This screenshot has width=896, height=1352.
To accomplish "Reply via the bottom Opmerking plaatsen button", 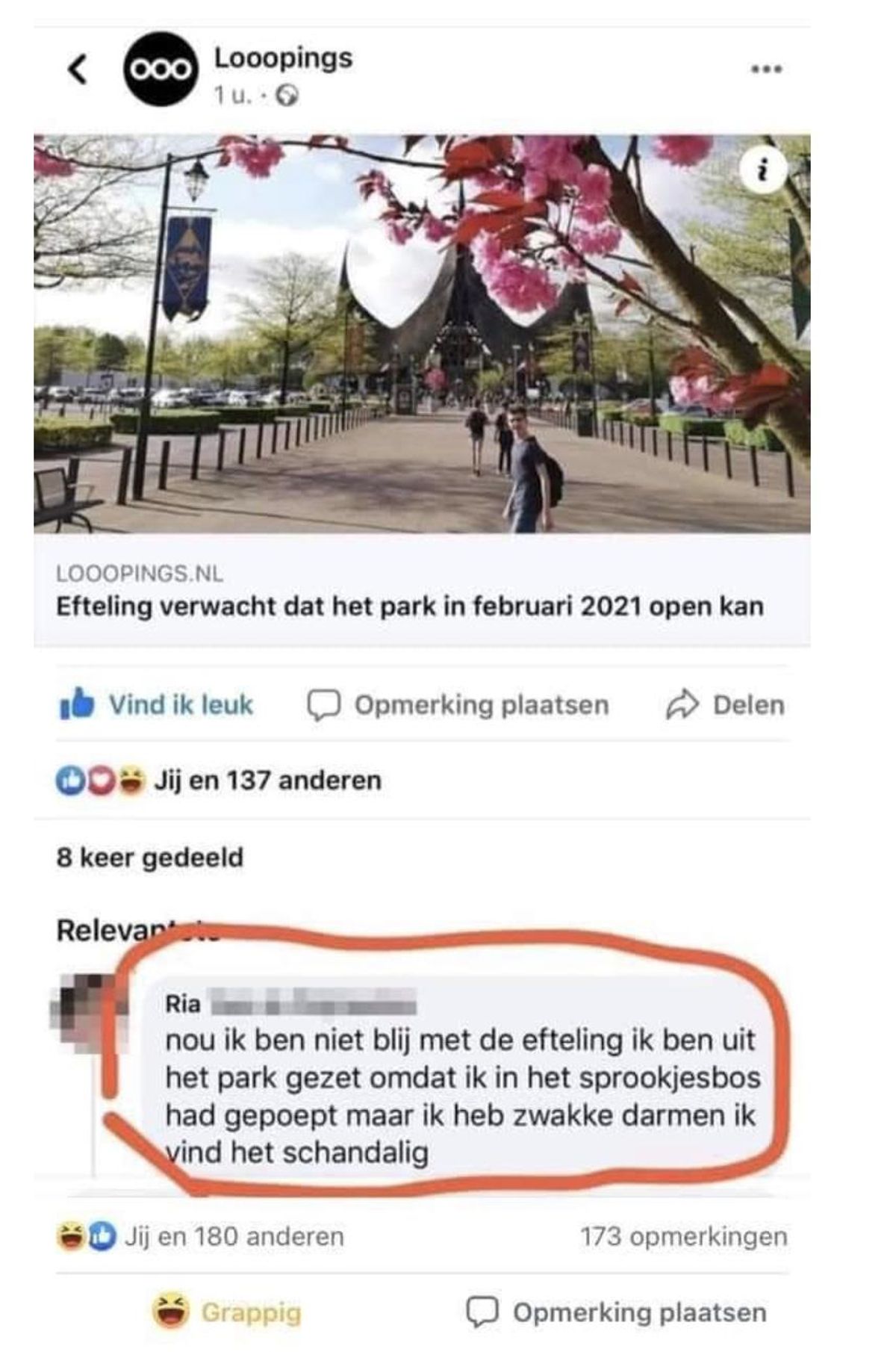I will tap(617, 1312).
